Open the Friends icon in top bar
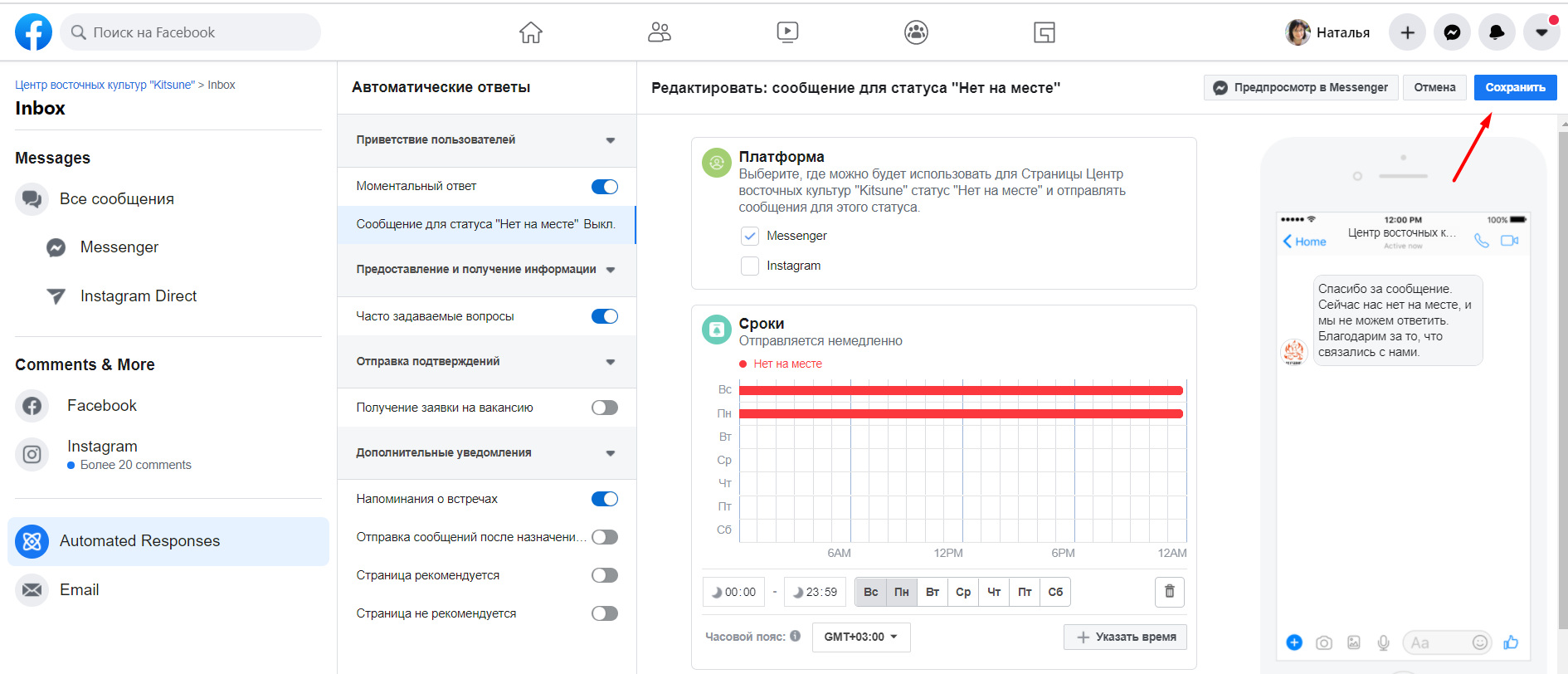 660,32
